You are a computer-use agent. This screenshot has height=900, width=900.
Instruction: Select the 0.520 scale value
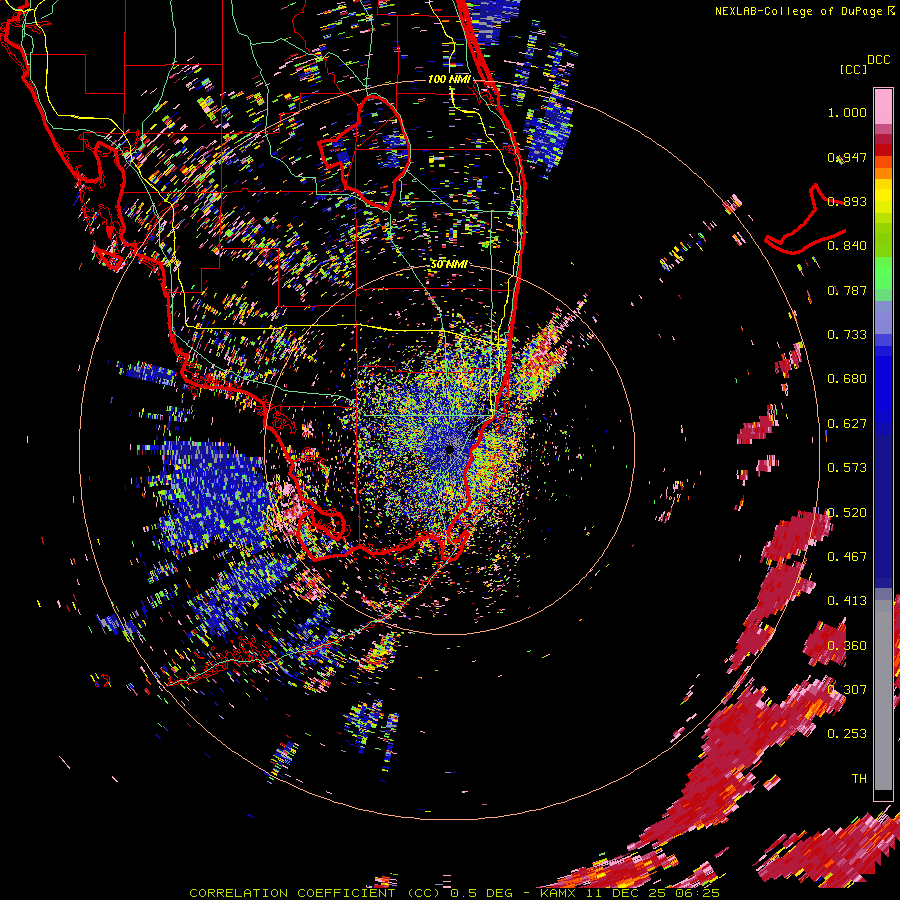tap(847, 513)
